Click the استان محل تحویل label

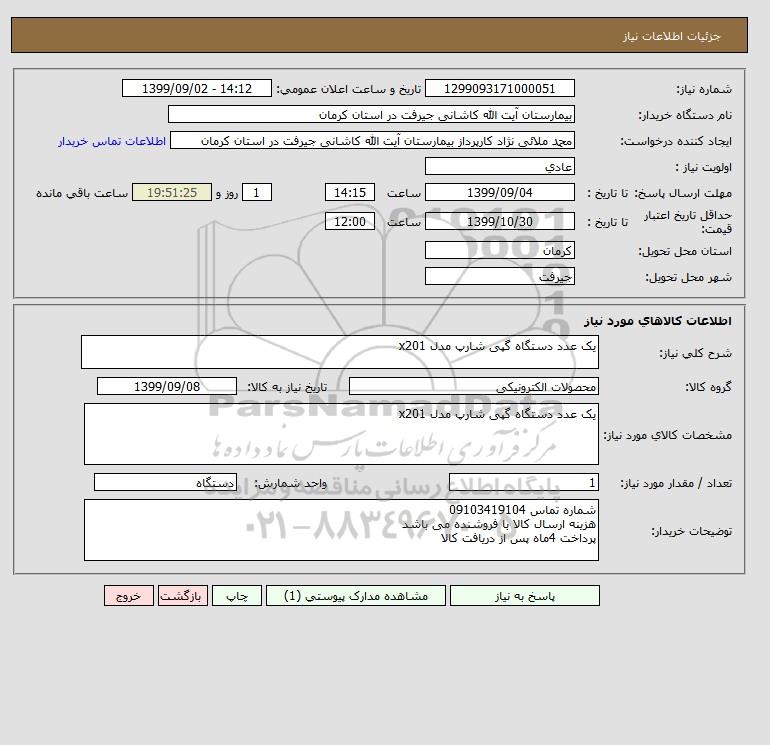click(x=685, y=251)
